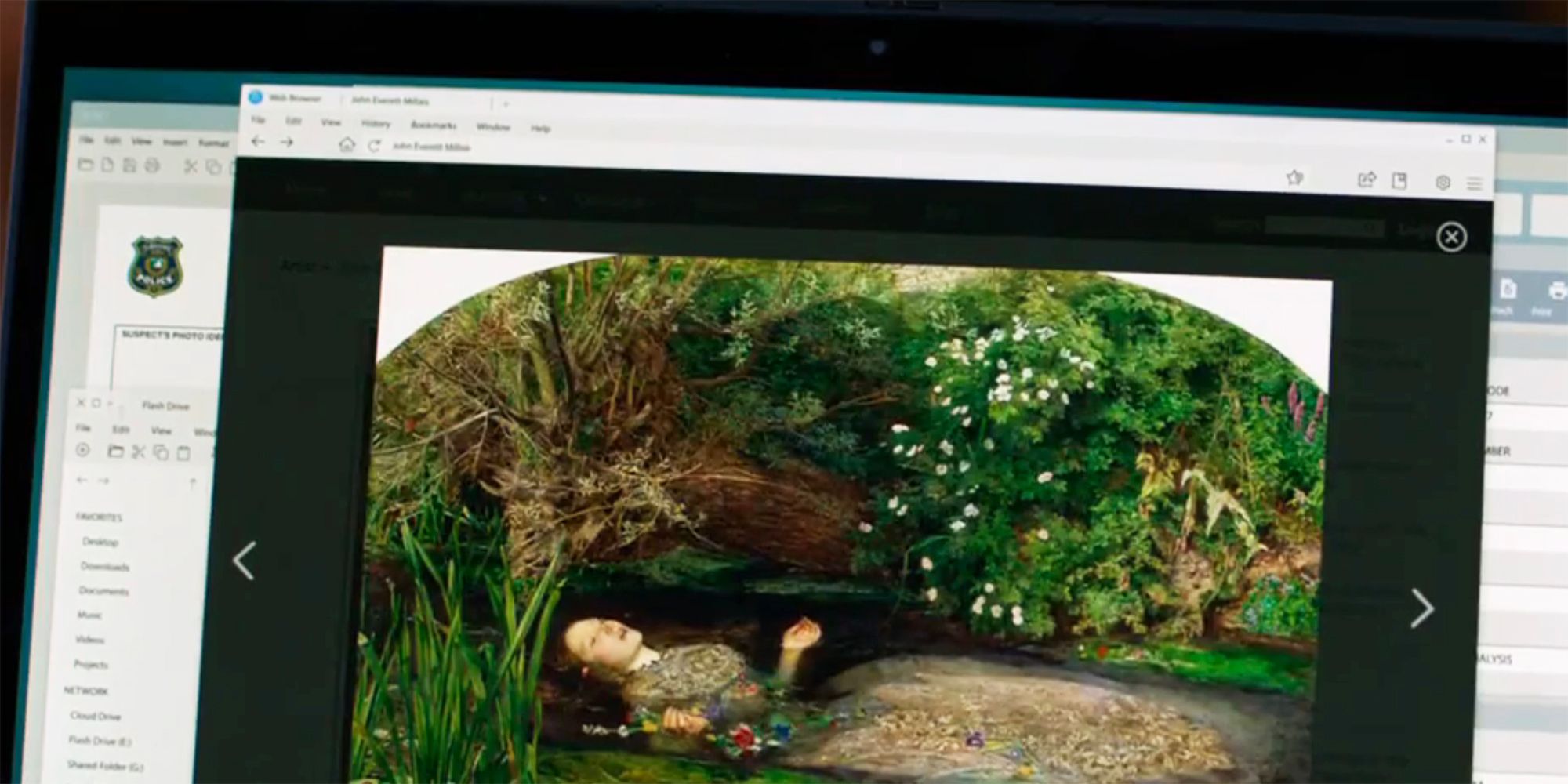This screenshot has height=784, width=1568.
Task: Click the Web Browser globe logo
Action: [x=255, y=97]
